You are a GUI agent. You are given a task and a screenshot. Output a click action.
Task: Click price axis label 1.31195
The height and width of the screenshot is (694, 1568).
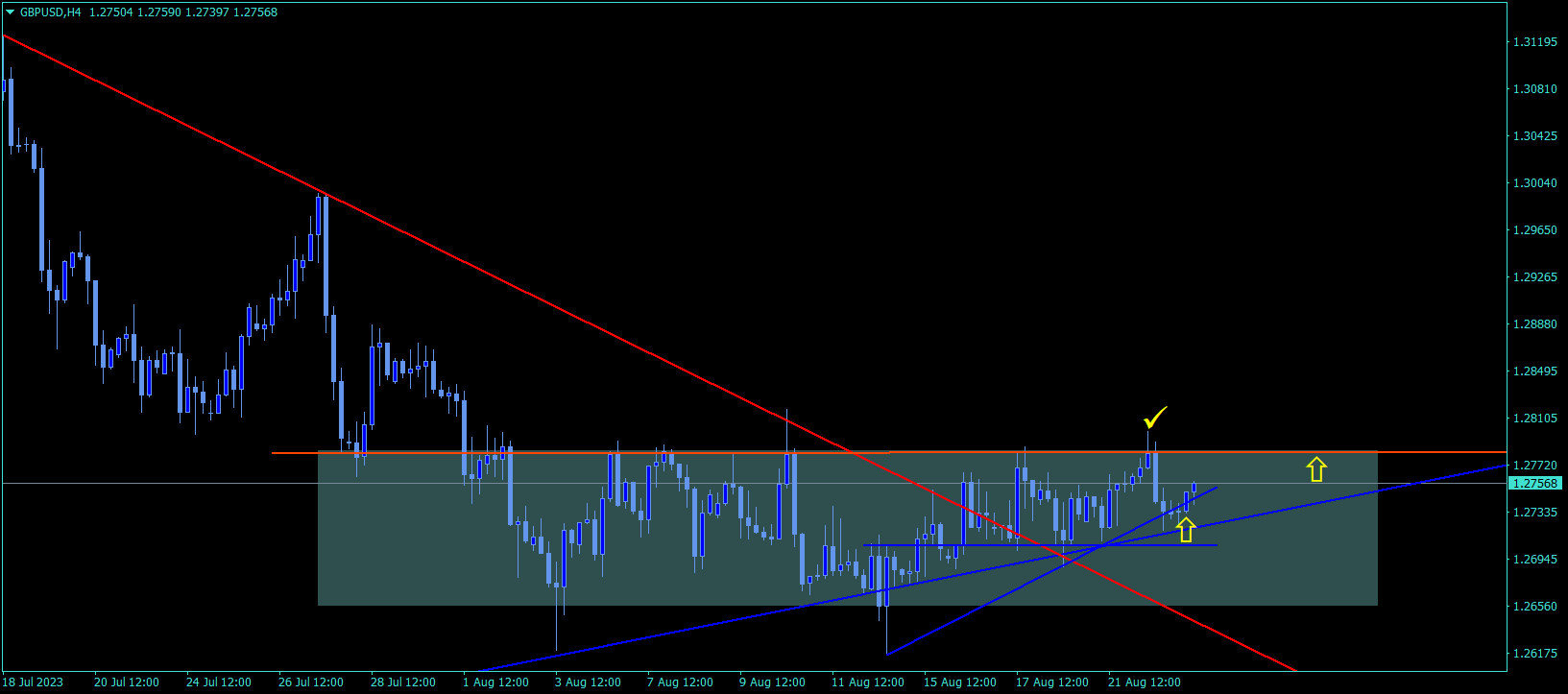tap(1535, 42)
